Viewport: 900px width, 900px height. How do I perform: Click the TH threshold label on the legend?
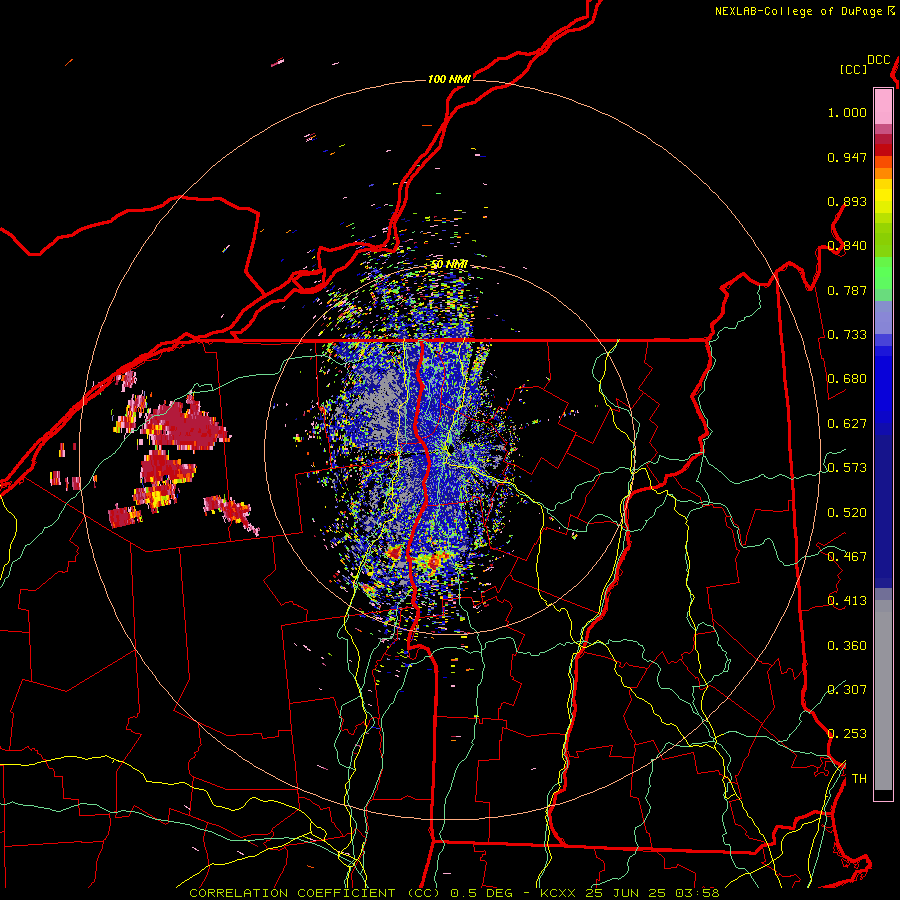859,779
